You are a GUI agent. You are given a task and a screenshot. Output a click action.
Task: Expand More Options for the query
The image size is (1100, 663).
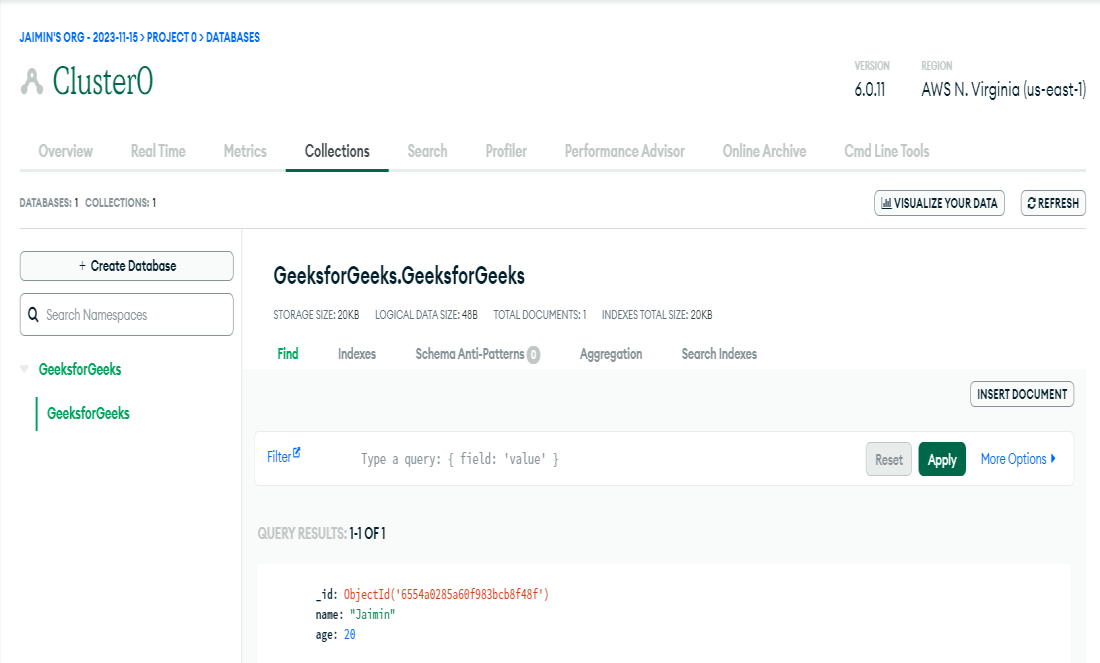point(1018,459)
